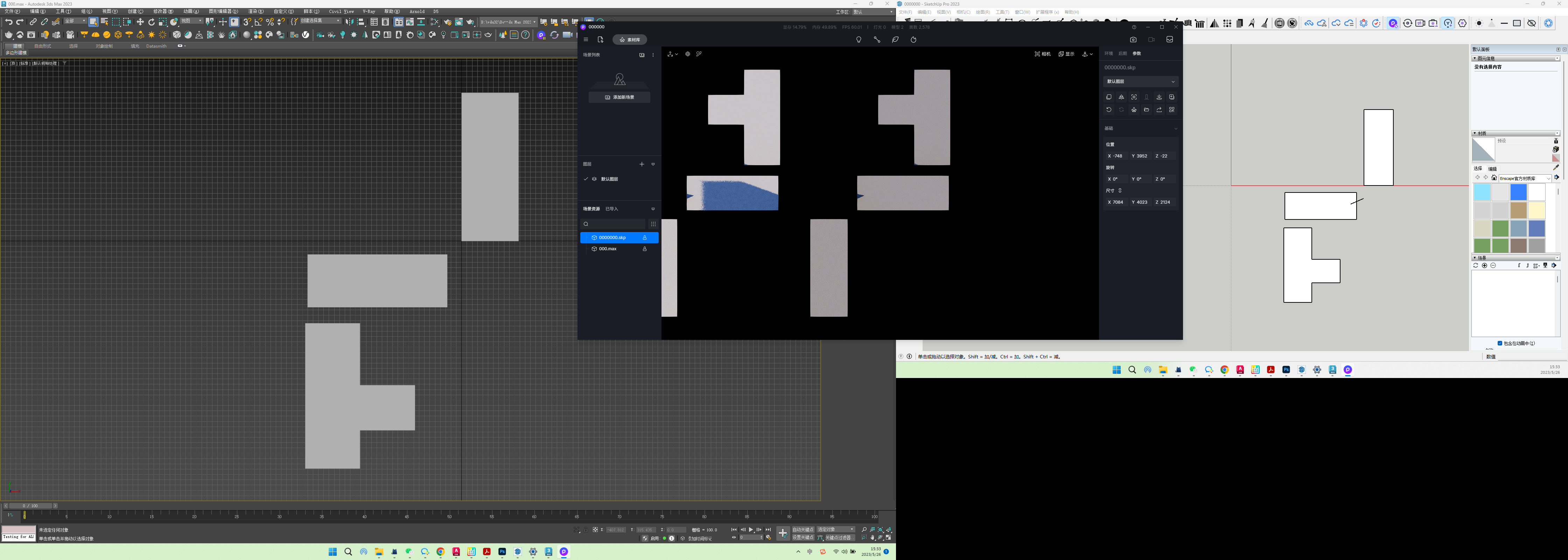The height and width of the screenshot is (560, 1568).
Task: Click the 相机 button in D5 viewport
Action: [x=1043, y=54]
